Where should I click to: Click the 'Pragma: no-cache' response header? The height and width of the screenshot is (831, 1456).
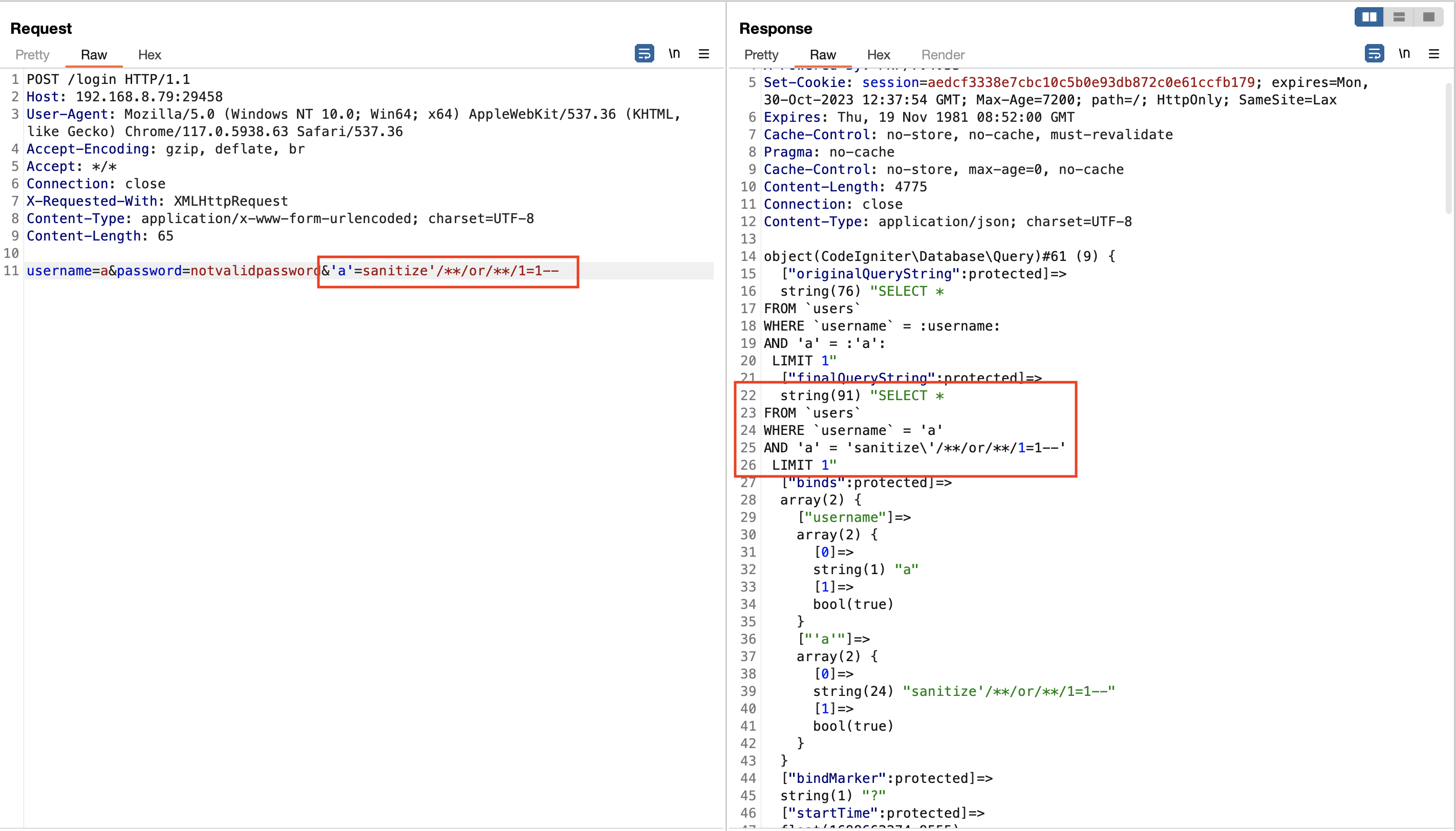click(x=829, y=152)
